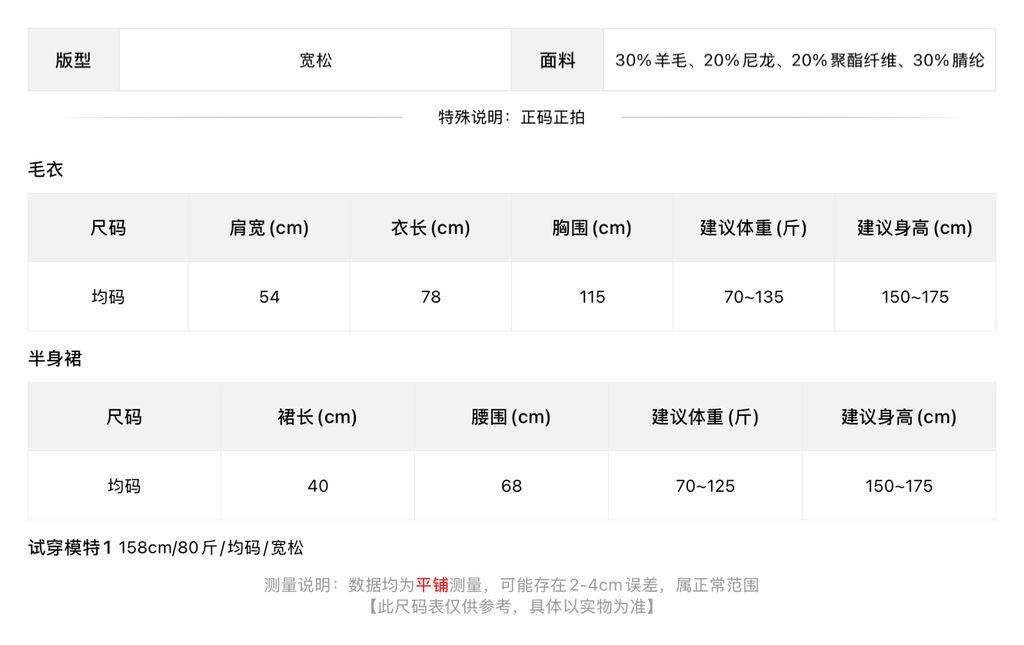Screen dimensions: 1024x645
Task: Click 胸围 (cm) column header
Action: [592, 228]
